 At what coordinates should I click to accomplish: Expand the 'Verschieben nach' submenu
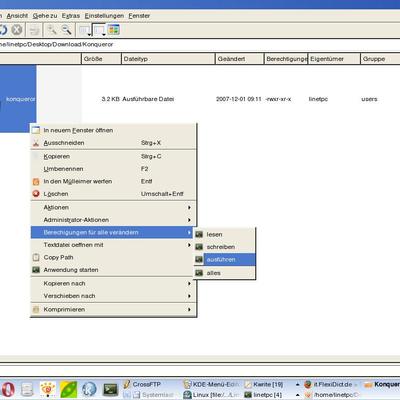click(x=113, y=296)
